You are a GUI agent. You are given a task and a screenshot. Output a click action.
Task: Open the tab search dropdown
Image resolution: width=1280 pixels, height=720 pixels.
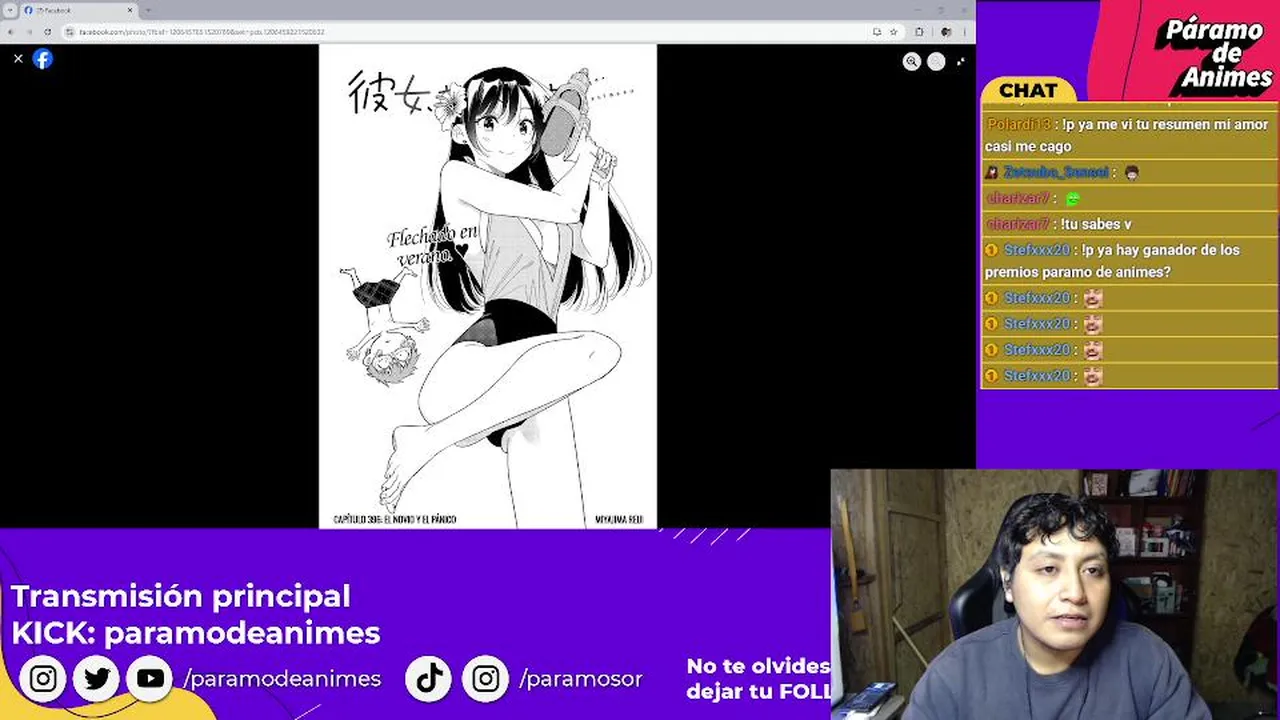pyautogui.click(x=10, y=10)
